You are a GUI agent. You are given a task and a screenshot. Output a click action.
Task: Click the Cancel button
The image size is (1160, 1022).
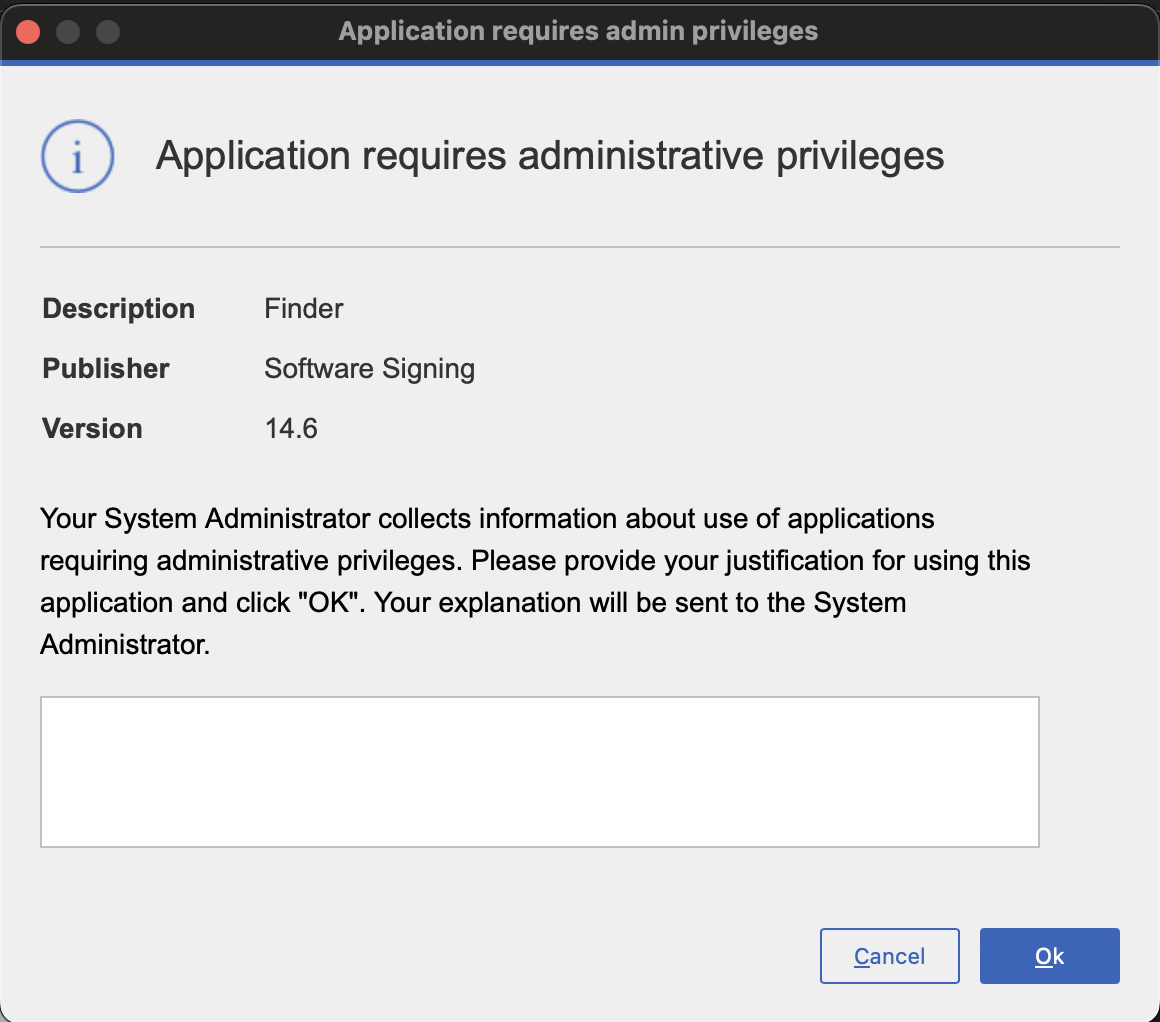click(x=889, y=956)
